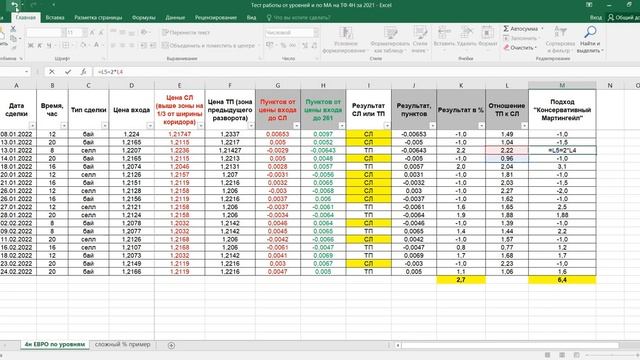
Task: Click the Clear (Очистить) eraser button
Action: click(520, 48)
